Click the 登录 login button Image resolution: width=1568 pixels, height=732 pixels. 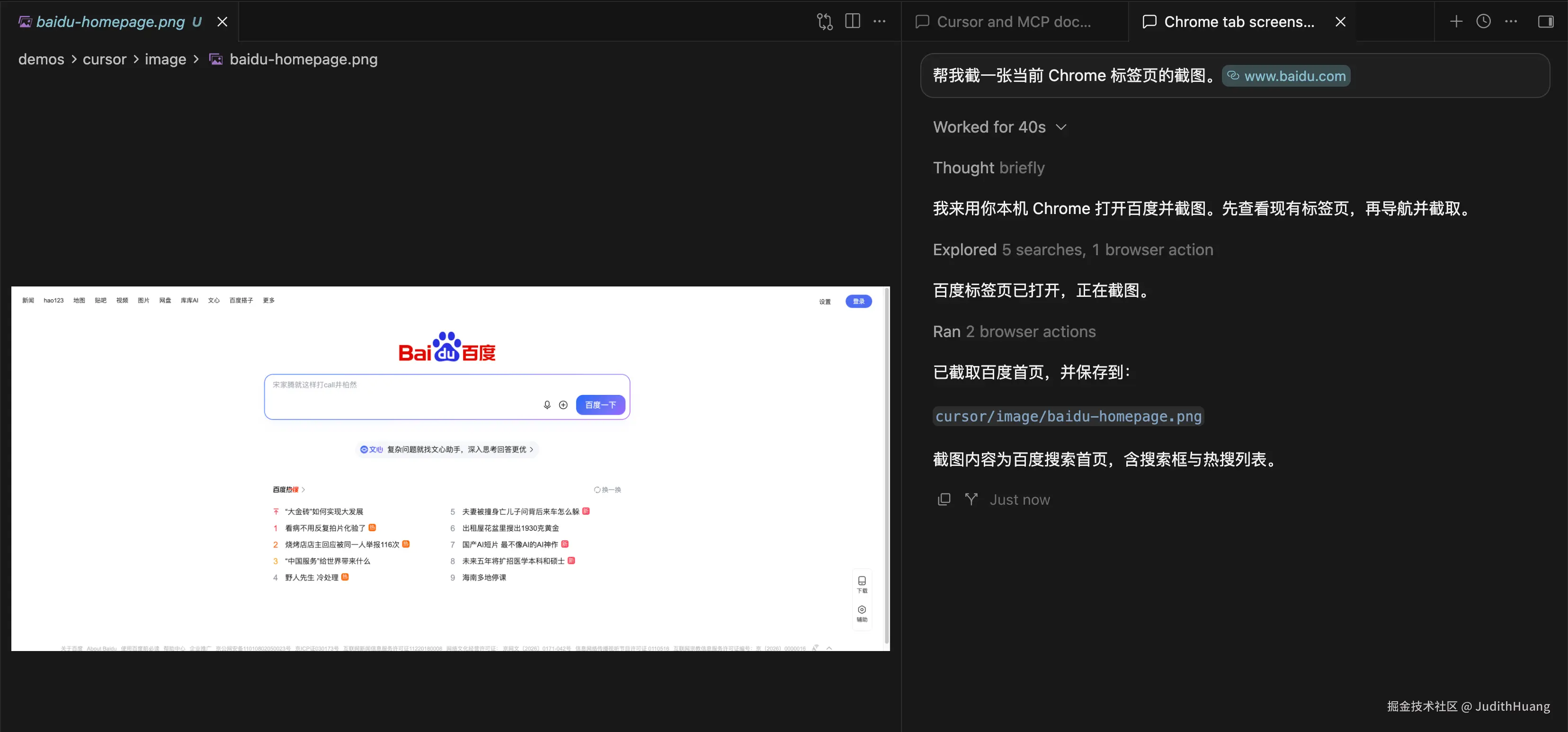click(x=858, y=302)
